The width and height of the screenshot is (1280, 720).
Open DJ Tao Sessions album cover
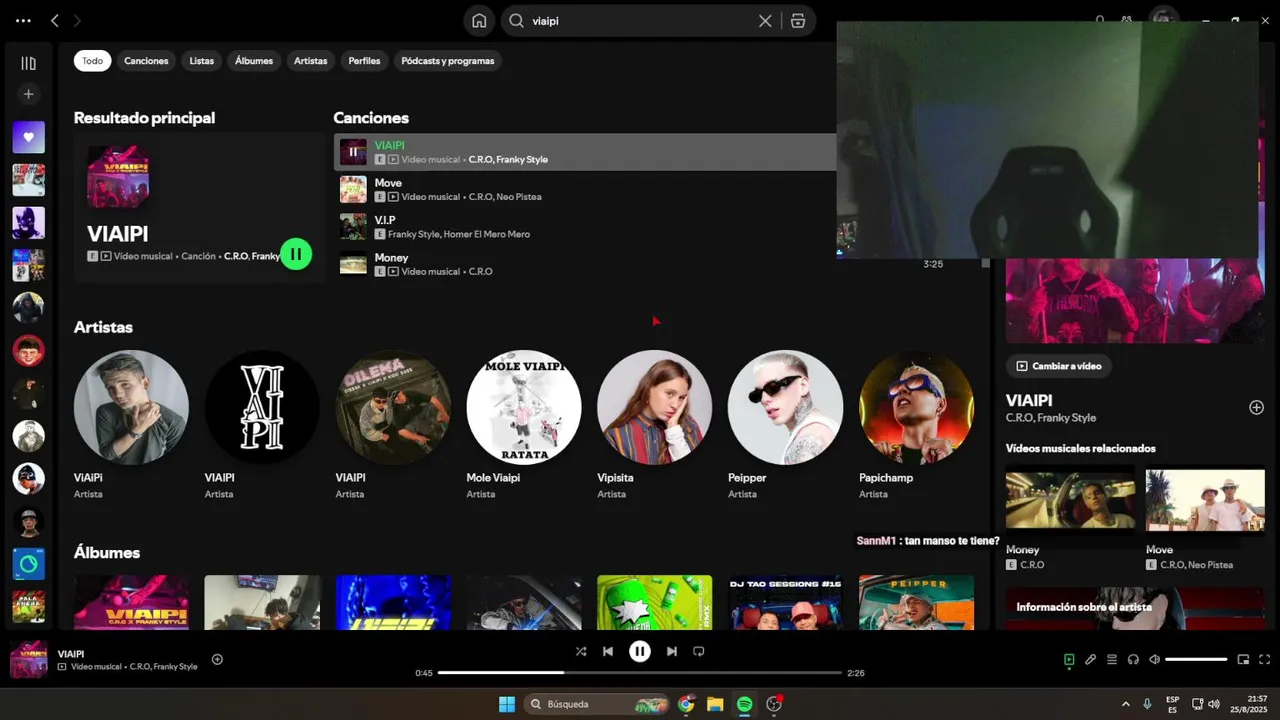(786, 602)
